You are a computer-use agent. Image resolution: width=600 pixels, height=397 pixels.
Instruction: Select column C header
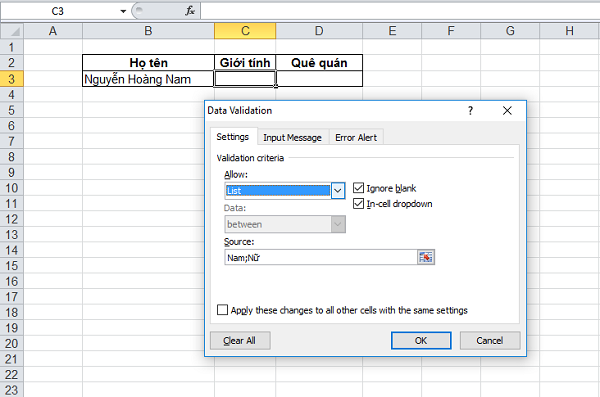point(245,31)
